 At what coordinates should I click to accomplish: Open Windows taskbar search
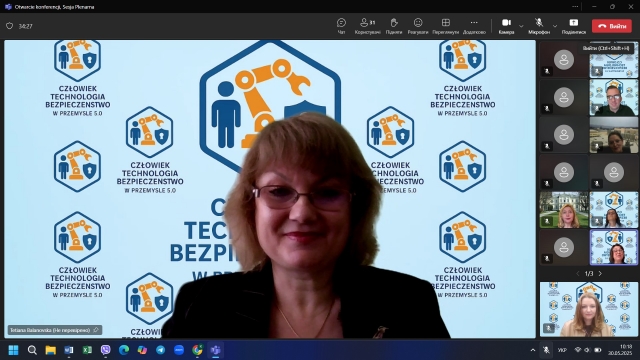(x=32, y=350)
